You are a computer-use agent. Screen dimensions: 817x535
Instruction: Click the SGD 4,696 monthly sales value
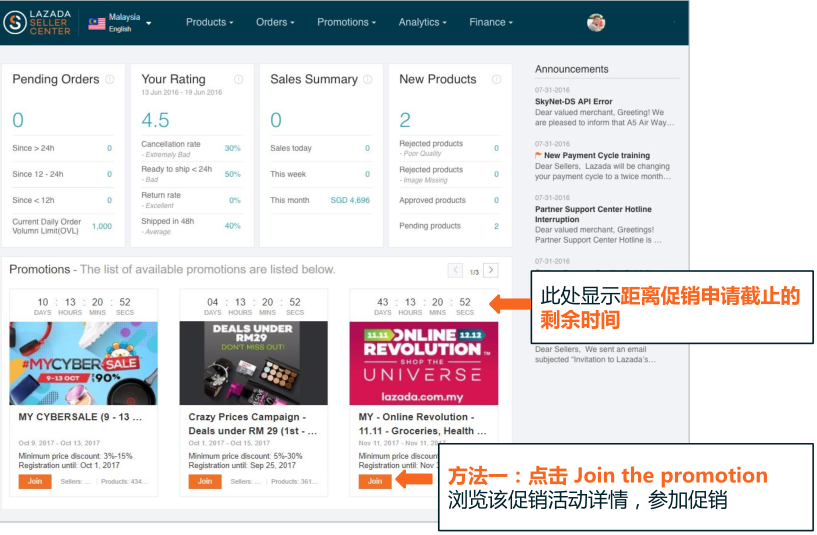(x=350, y=200)
